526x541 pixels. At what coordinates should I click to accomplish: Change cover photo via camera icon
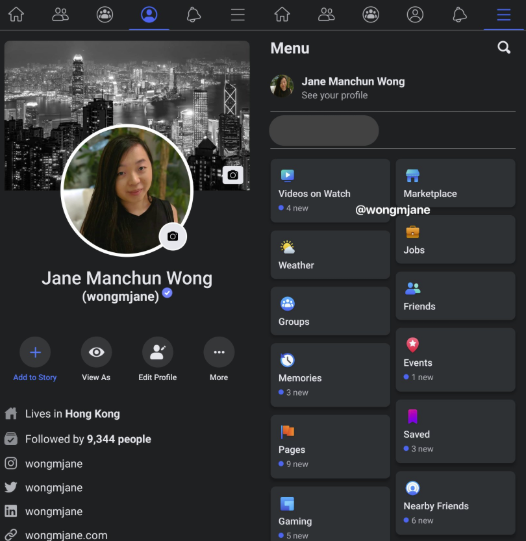[233, 175]
